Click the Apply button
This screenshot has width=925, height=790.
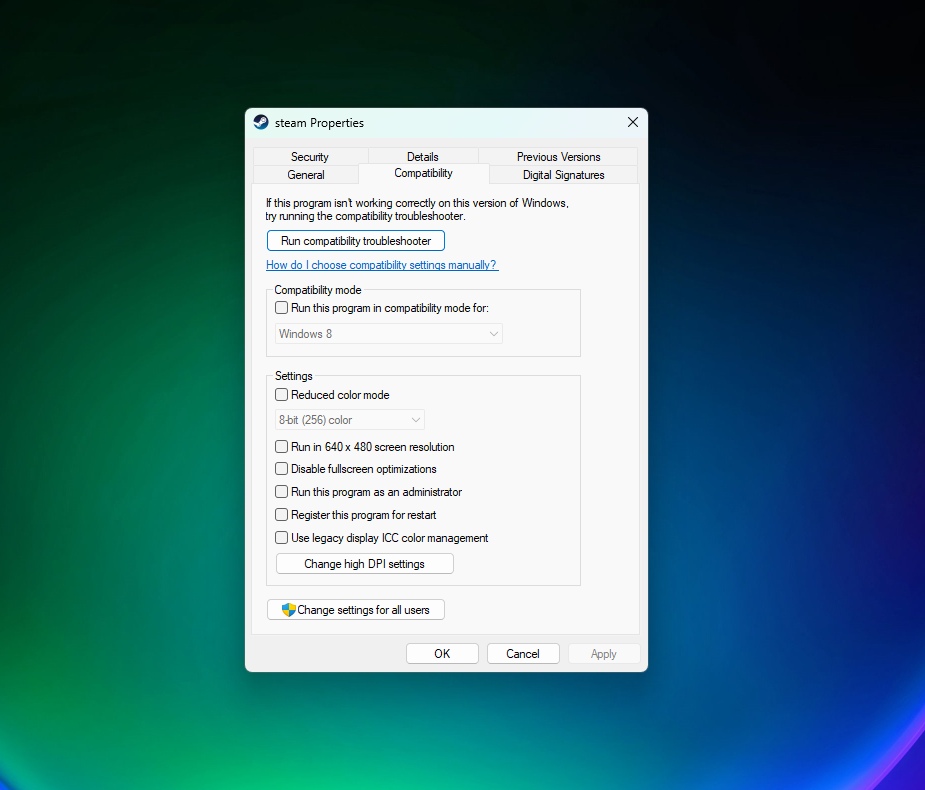pyautogui.click(x=603, y=654)
